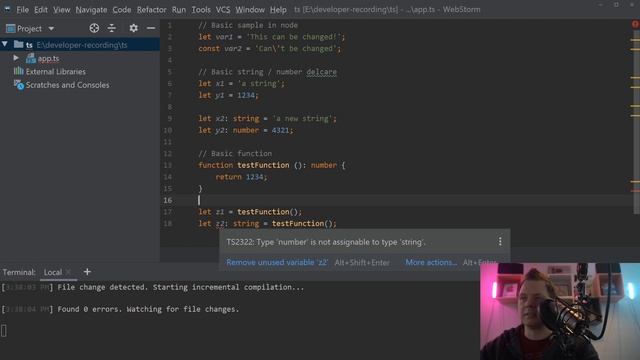This screenshot has height=360, width=640.
Task: Open the File menu
Action: pos(22,9)
